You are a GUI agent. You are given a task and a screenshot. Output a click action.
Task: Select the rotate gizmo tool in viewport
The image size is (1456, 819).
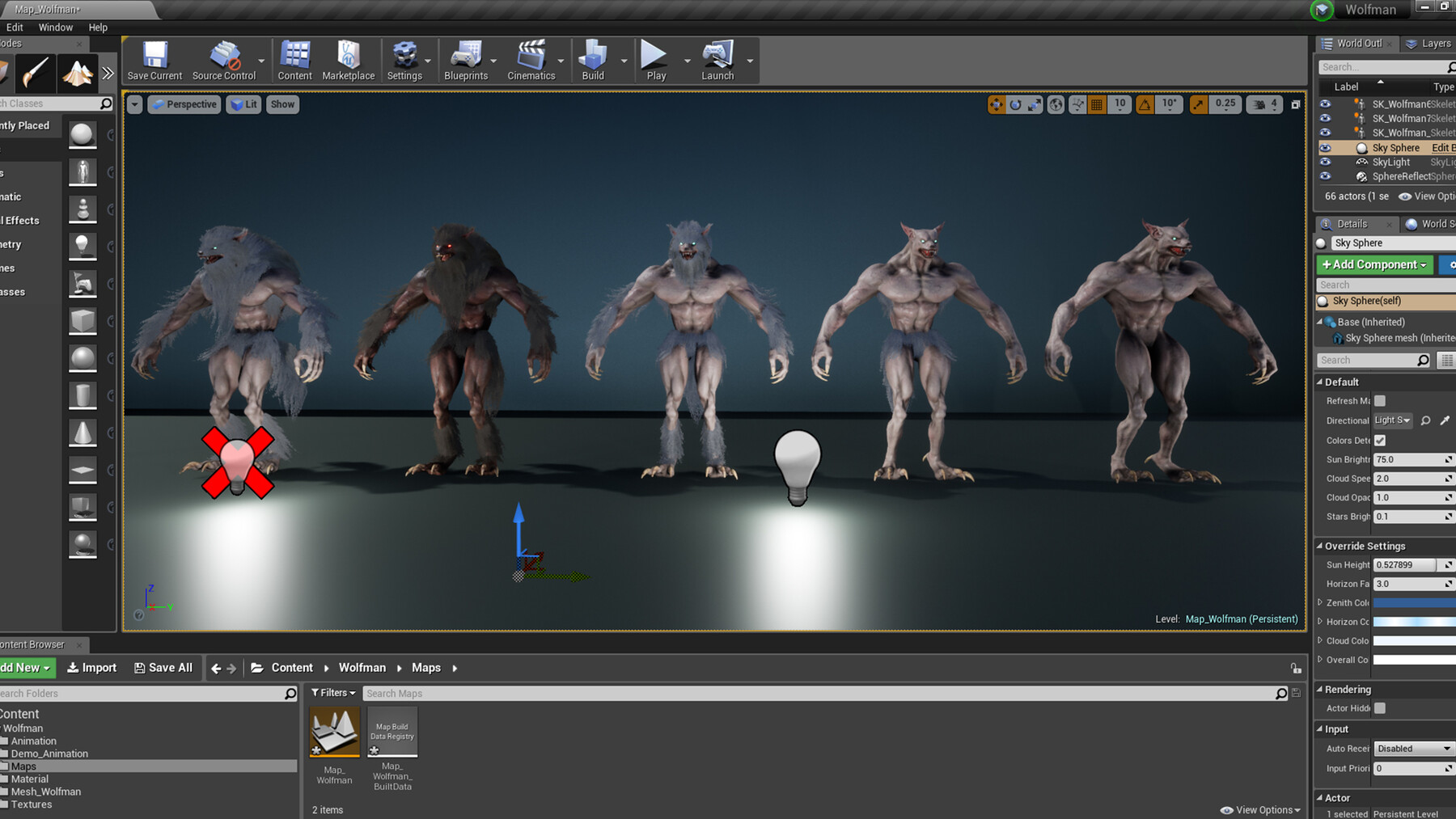pos(1015,104)
